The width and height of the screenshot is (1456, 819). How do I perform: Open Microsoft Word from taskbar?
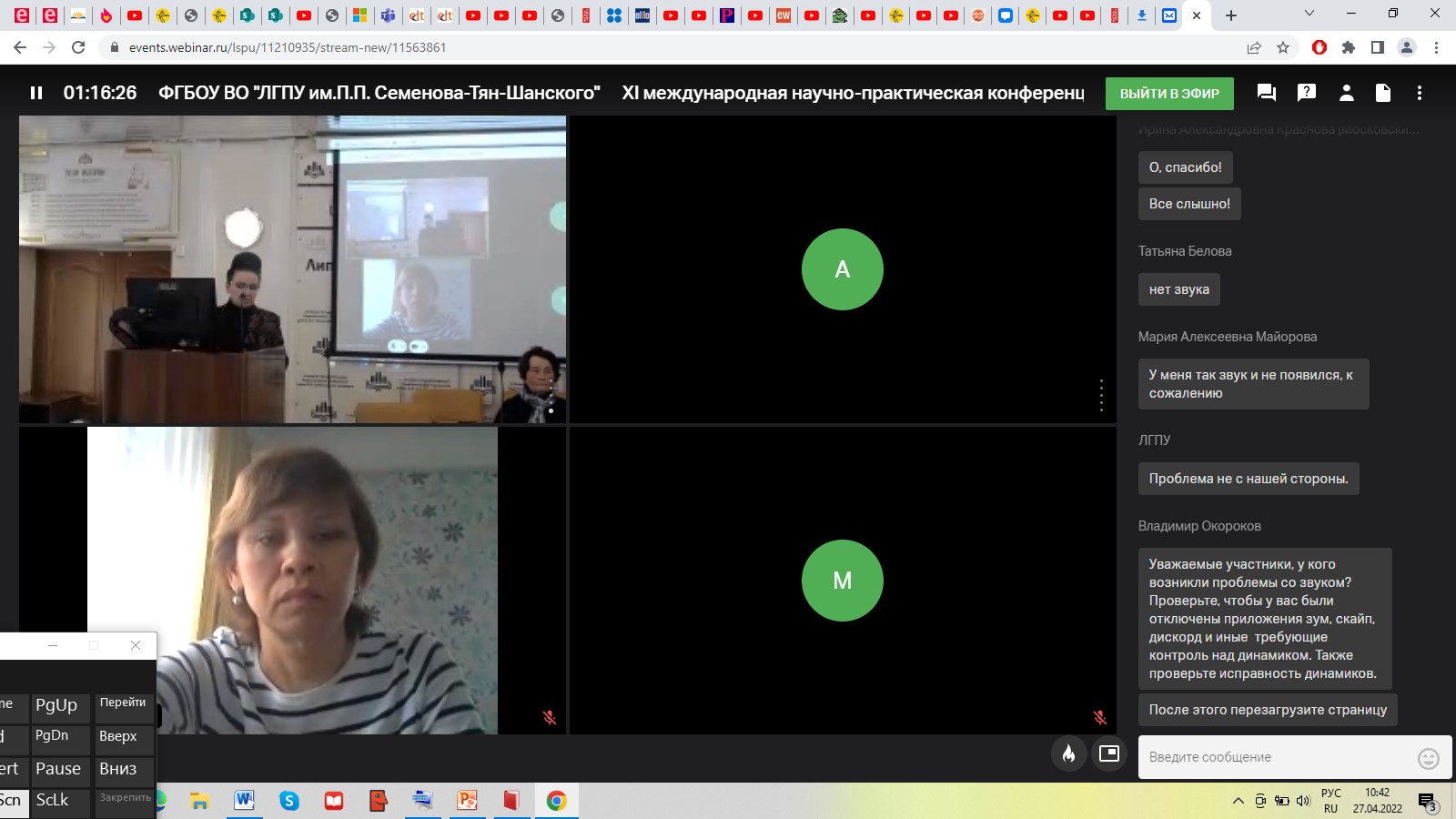tap(244, 801)
